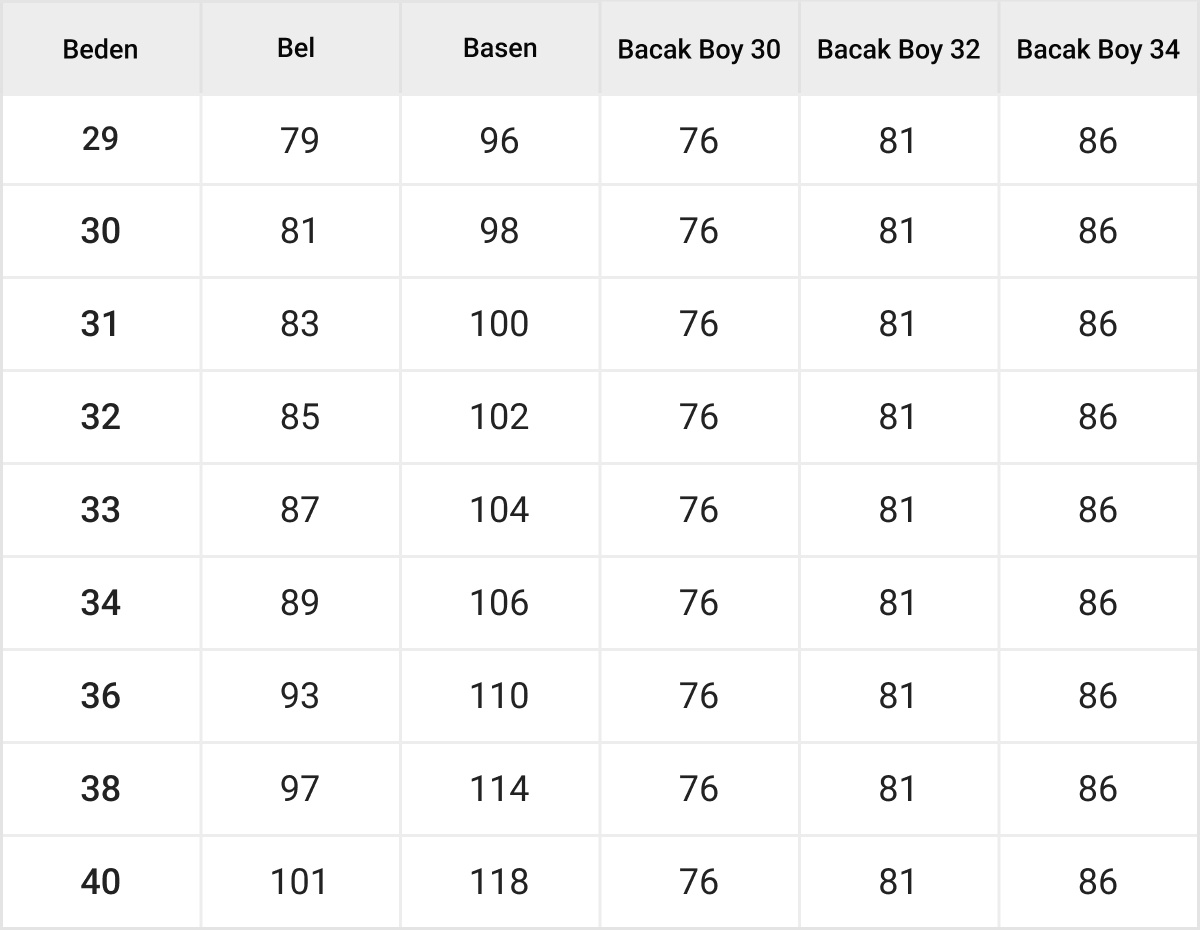Click the Basen column header
Screen dimensions: 1200x930
[499, 48]
